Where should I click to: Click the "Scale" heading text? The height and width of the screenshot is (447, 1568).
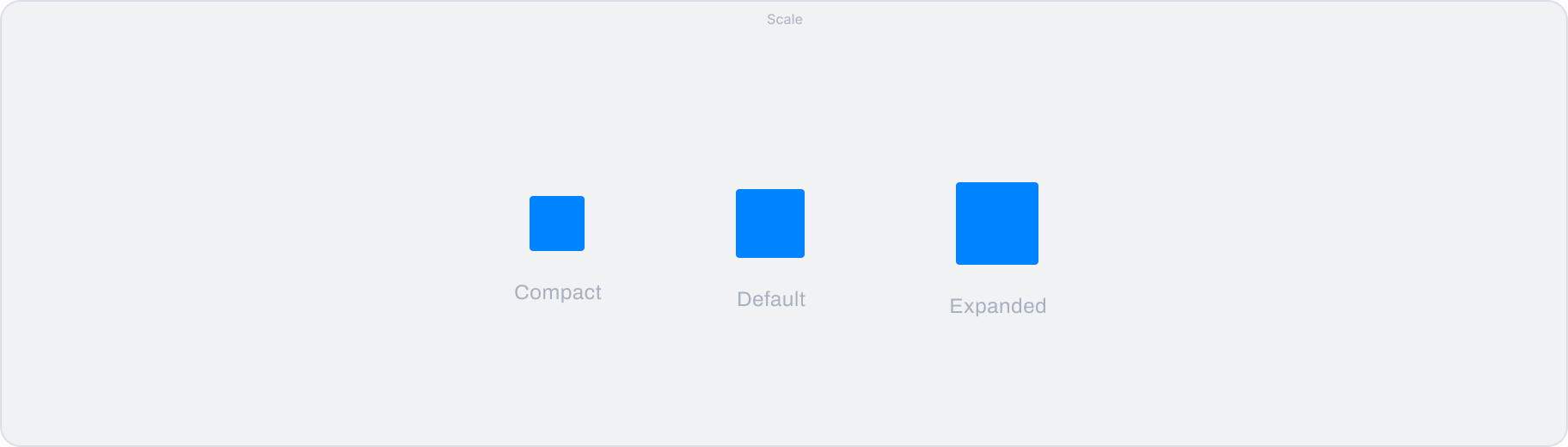(785, 19)
